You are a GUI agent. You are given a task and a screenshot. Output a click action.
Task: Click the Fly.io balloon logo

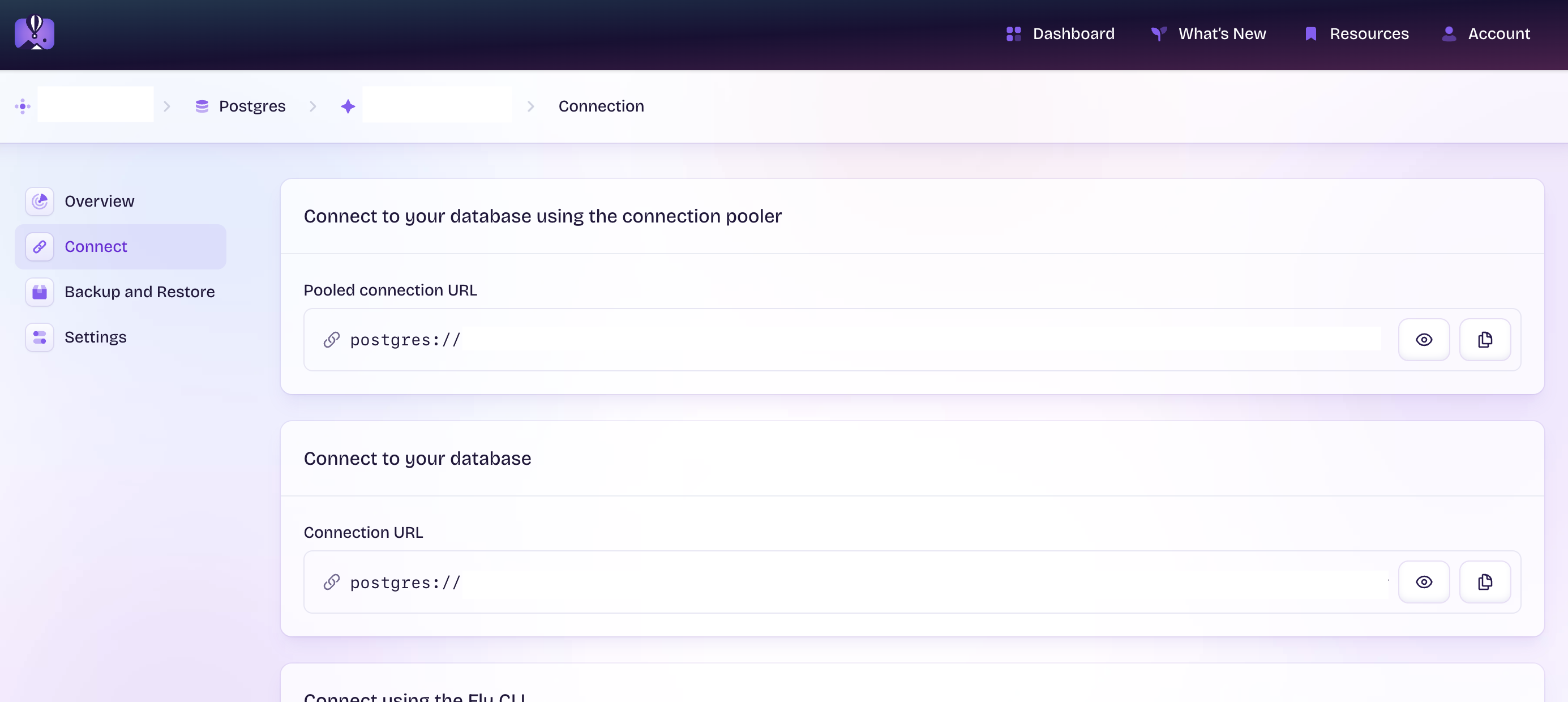pos(35,32)
